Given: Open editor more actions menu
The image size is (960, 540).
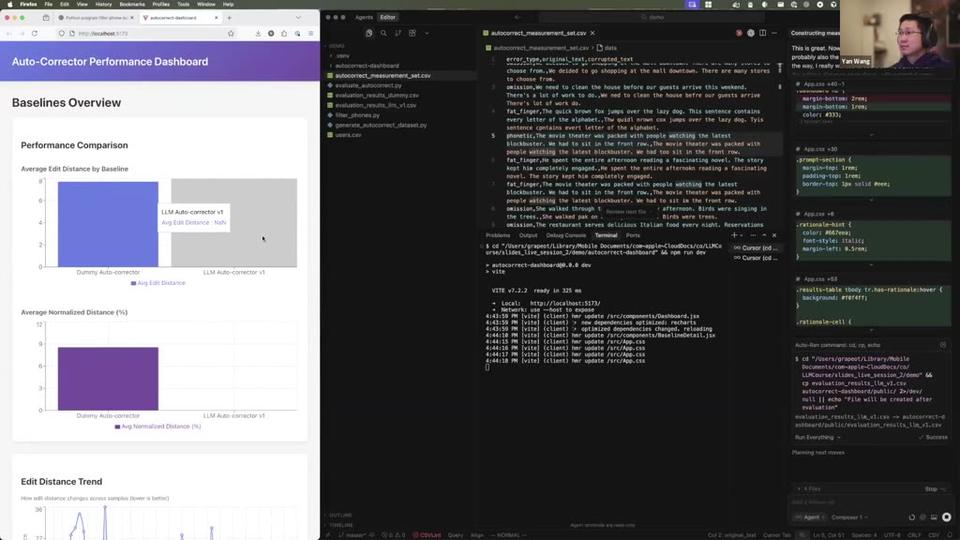Looking at the screenshot, I should pyautogui.click(x=774, y=33).
